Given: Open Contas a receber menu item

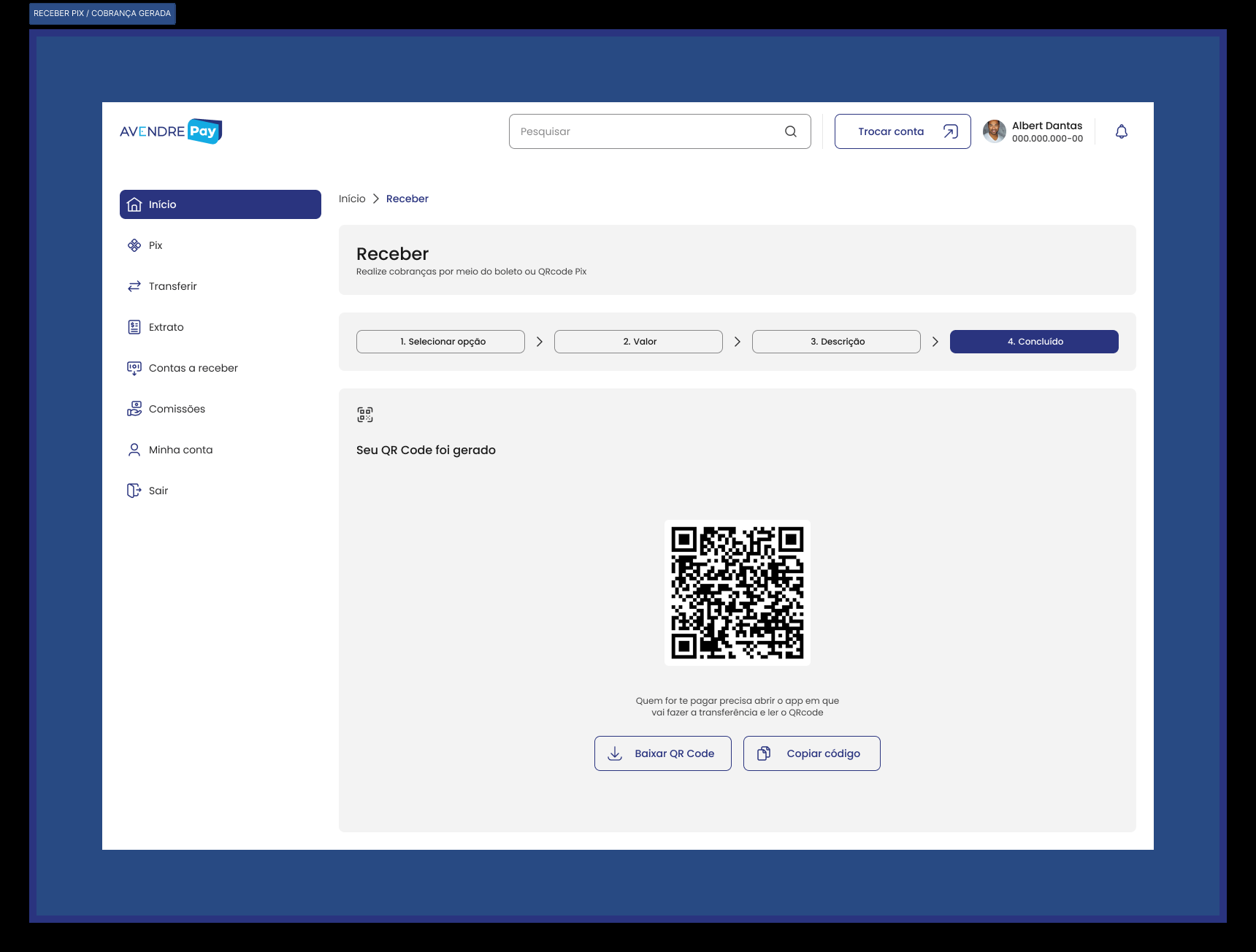Looking at the screenshot, I should 221,368.
